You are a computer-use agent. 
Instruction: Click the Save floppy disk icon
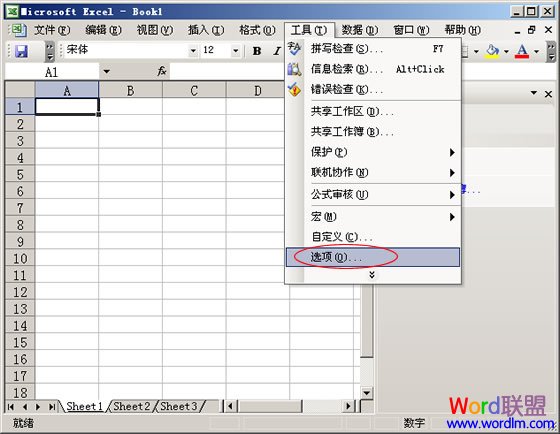point(21,51)
